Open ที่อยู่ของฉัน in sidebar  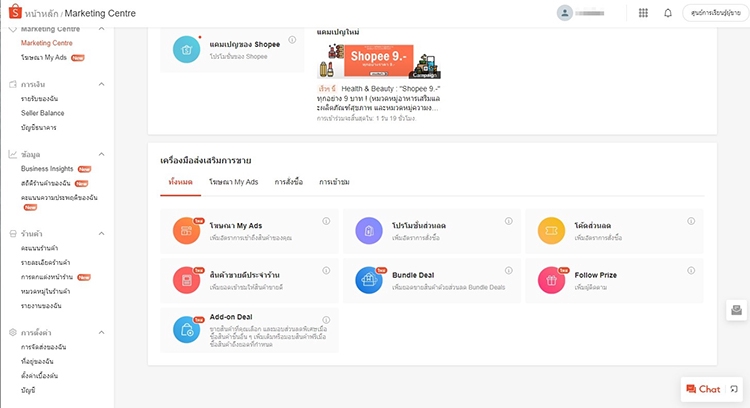[37, 361]
